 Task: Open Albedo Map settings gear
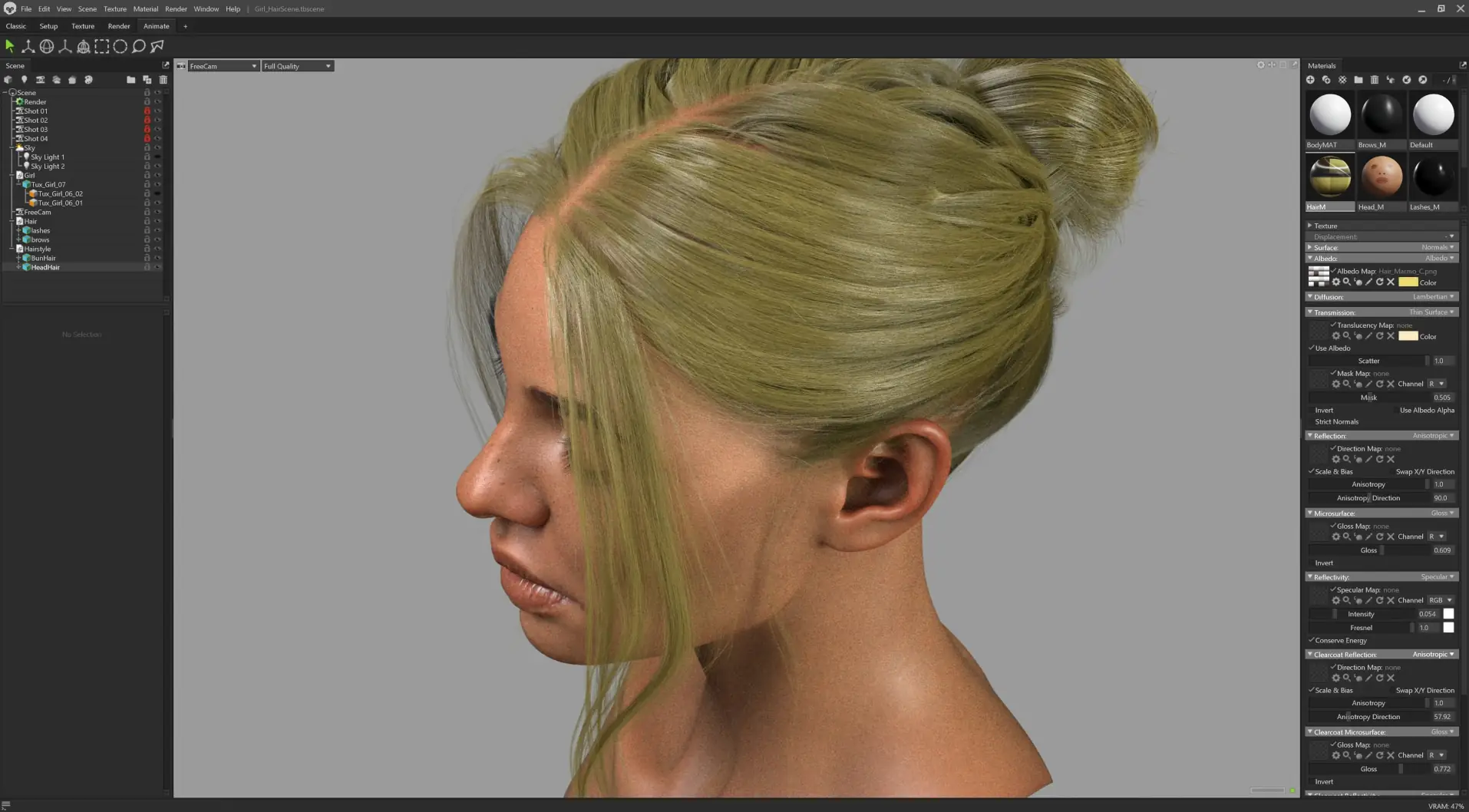click(x=1335, y=282)
